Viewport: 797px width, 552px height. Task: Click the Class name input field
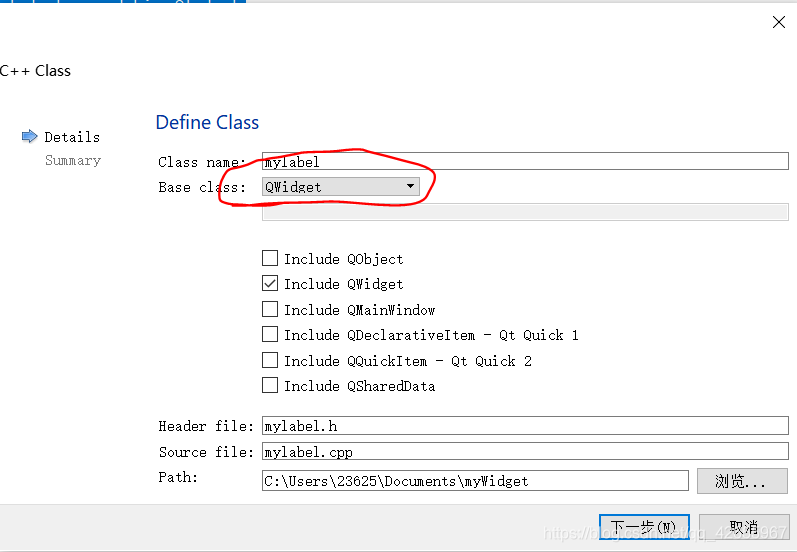click(525, 161)
